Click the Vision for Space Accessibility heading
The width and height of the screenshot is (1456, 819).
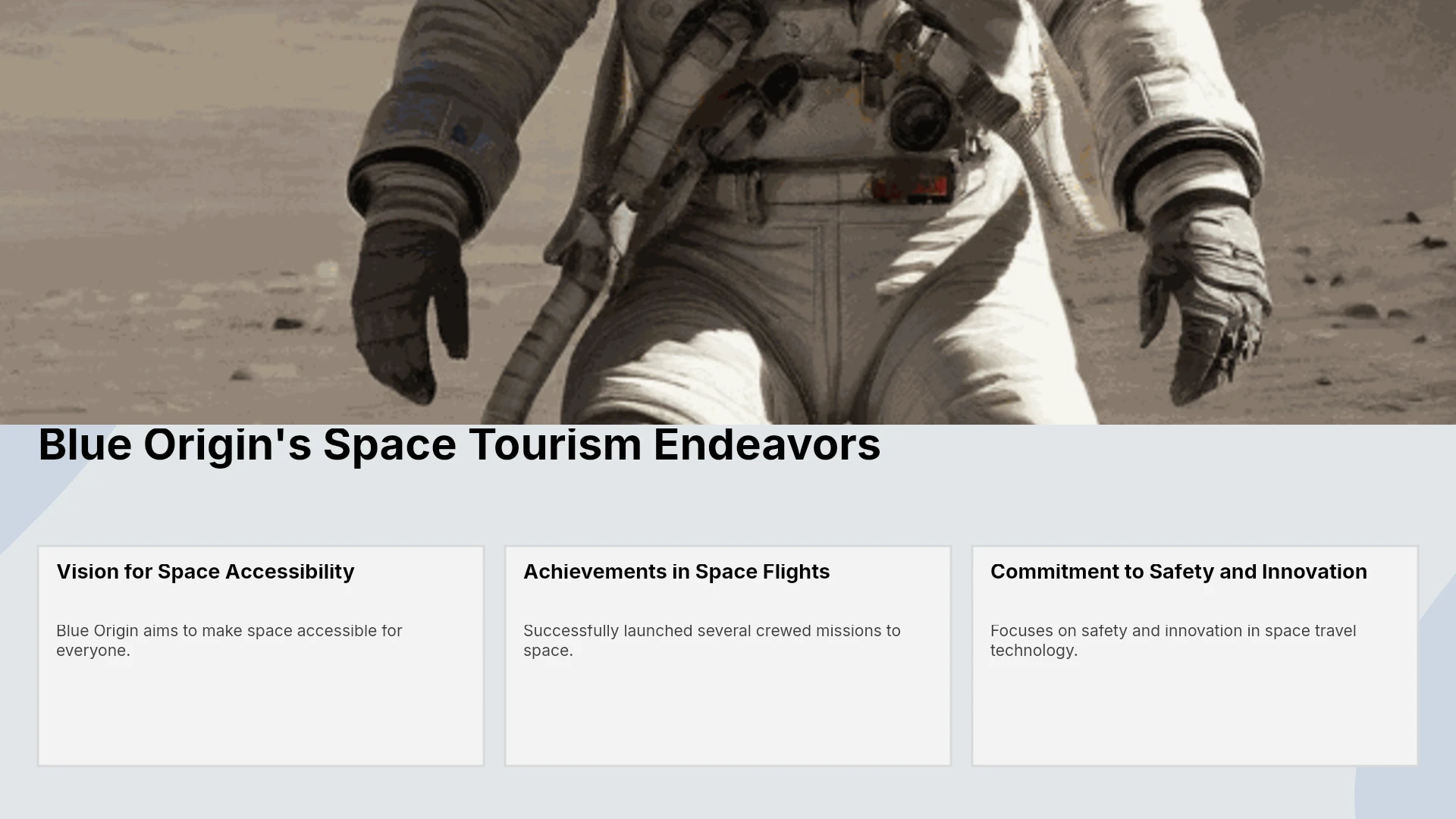(x=206, y=572)
